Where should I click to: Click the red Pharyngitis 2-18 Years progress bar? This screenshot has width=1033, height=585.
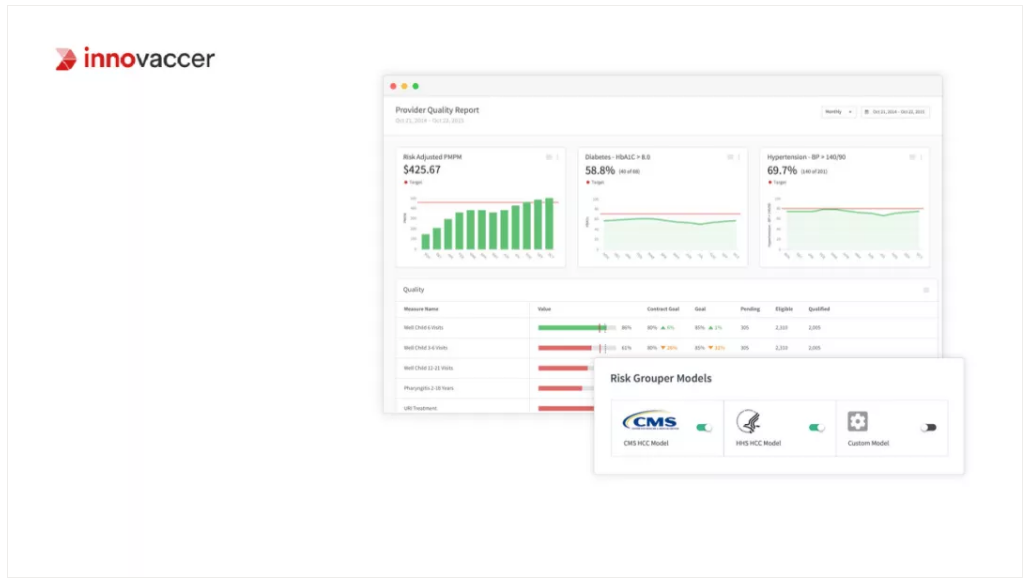pos(560,389)
